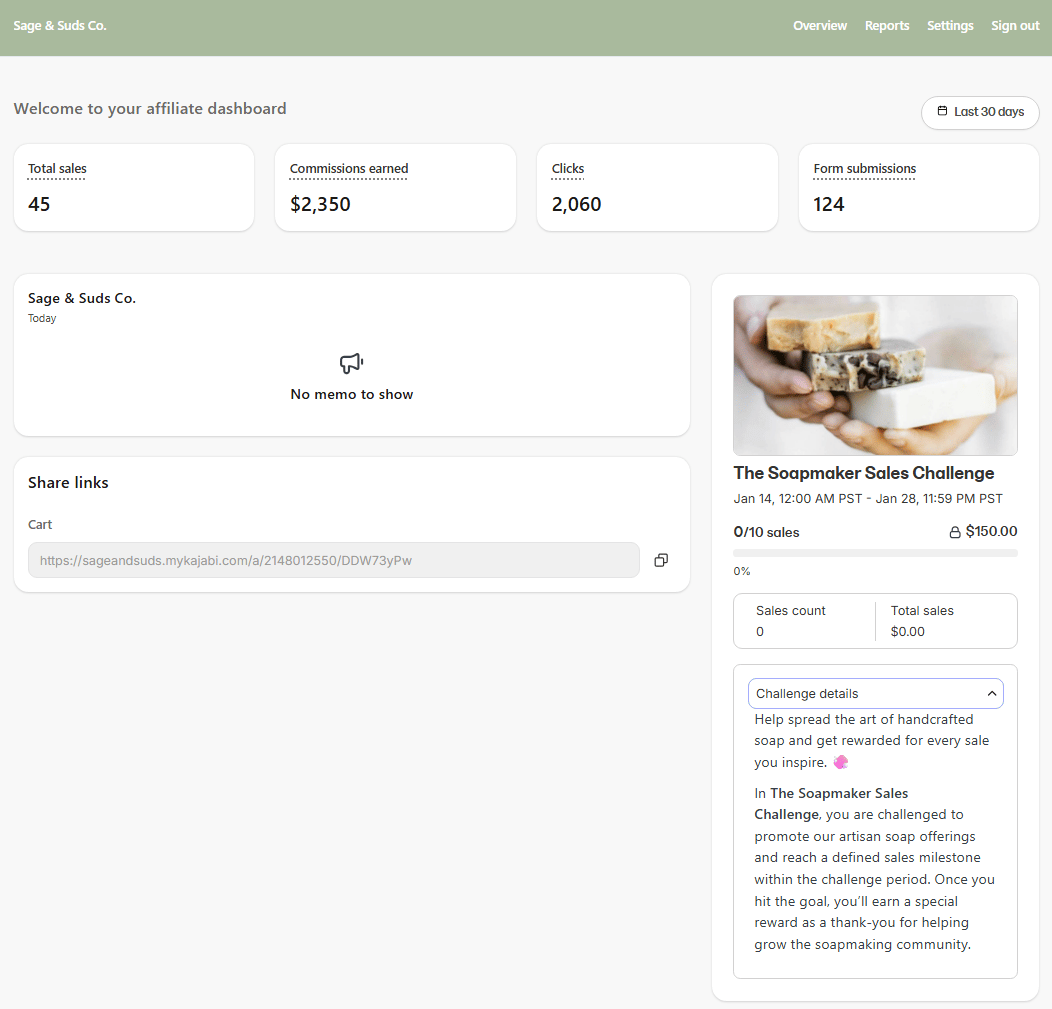Click the challenge date range text
This screenshot has width=1052, height=1009.
tap(867, 498)
